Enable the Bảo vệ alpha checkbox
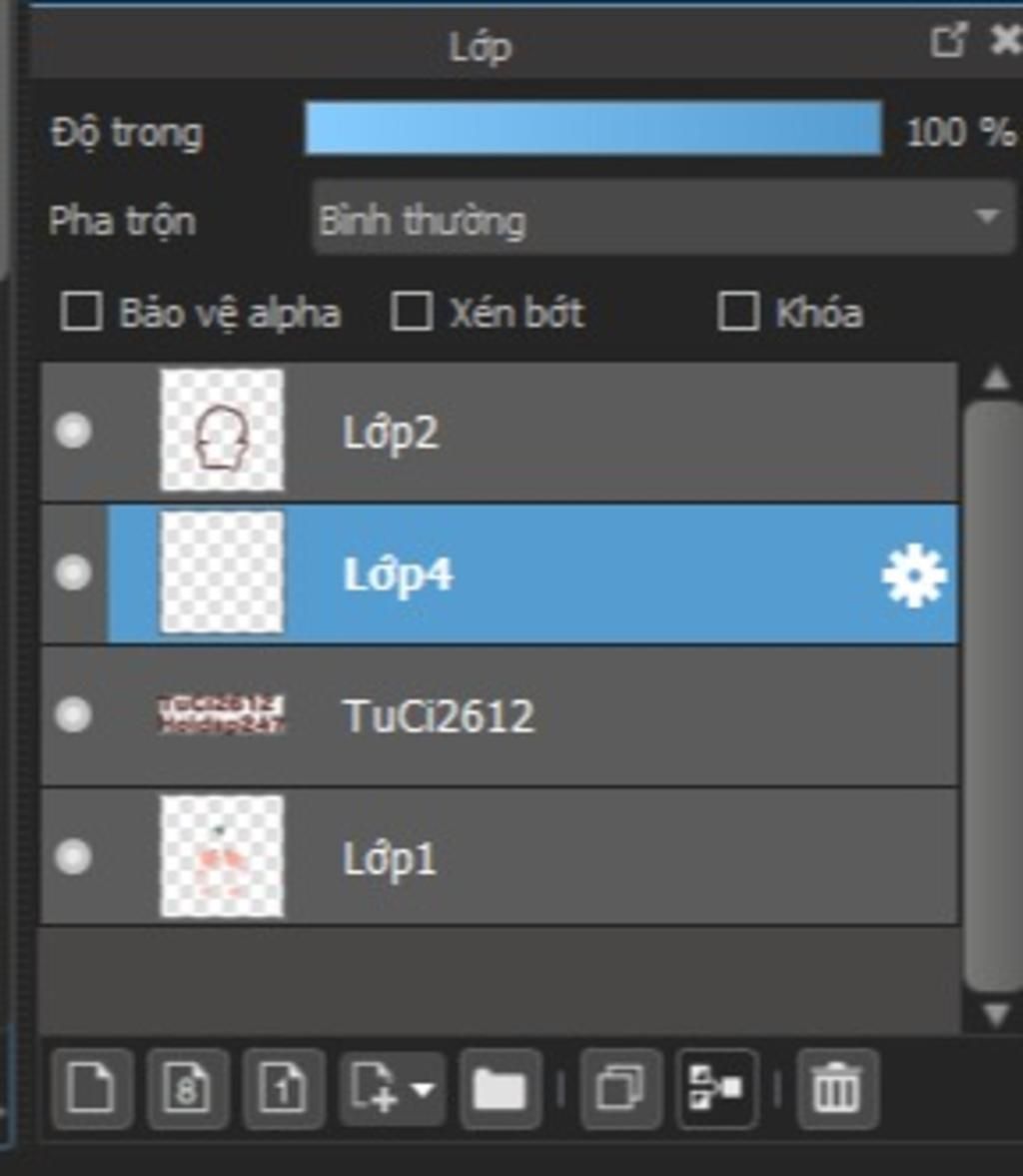Image resolution: width=1023 pixels, height=1176 pixels. point(81,312)
